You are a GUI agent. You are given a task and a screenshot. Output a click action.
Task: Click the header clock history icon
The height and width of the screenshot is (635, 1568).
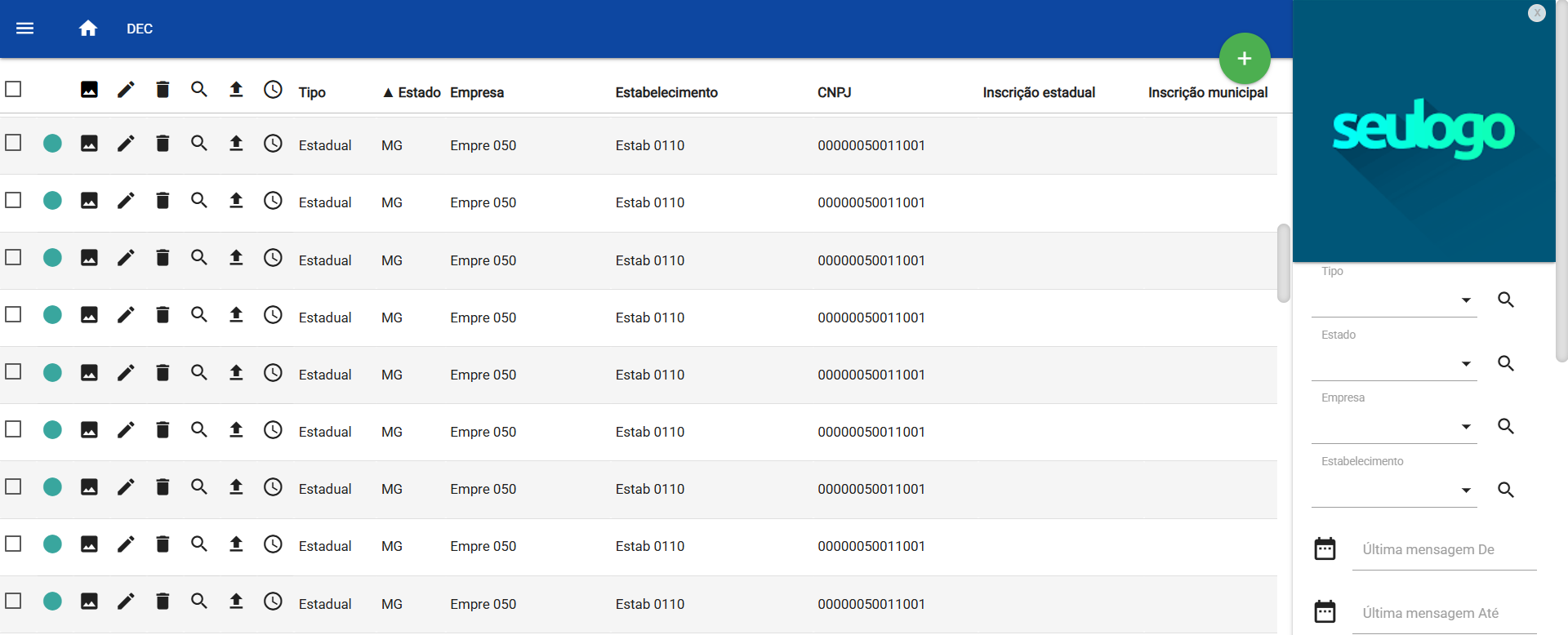click(273, 90)
